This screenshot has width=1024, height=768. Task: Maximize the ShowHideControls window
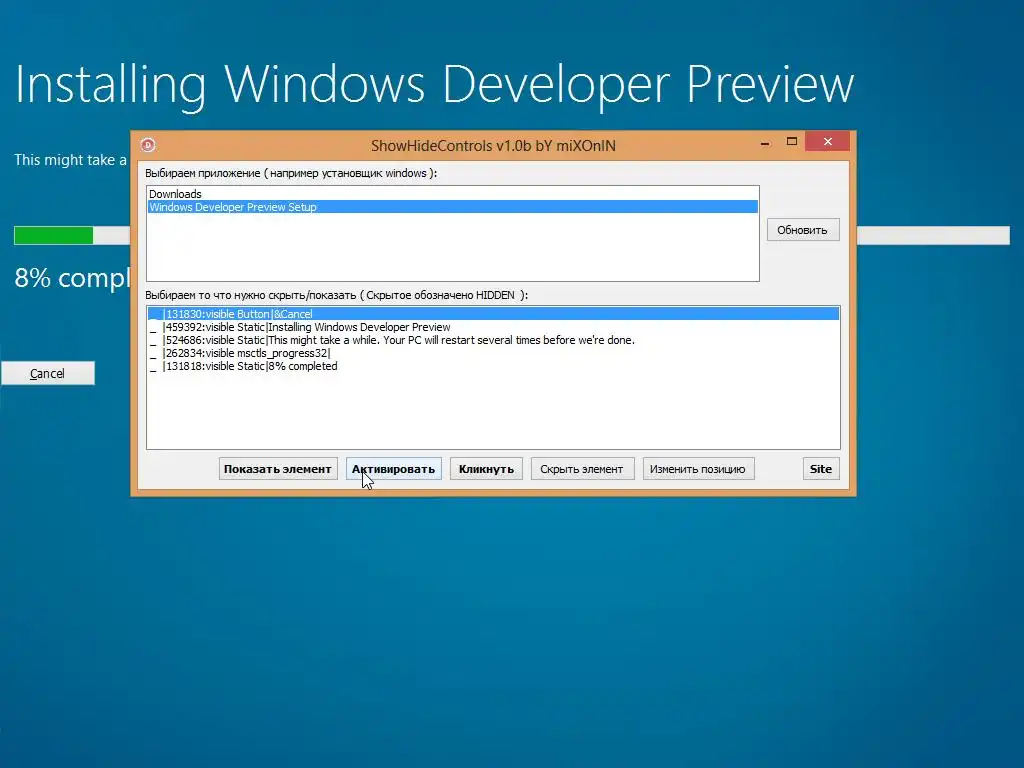coord(792,142)
